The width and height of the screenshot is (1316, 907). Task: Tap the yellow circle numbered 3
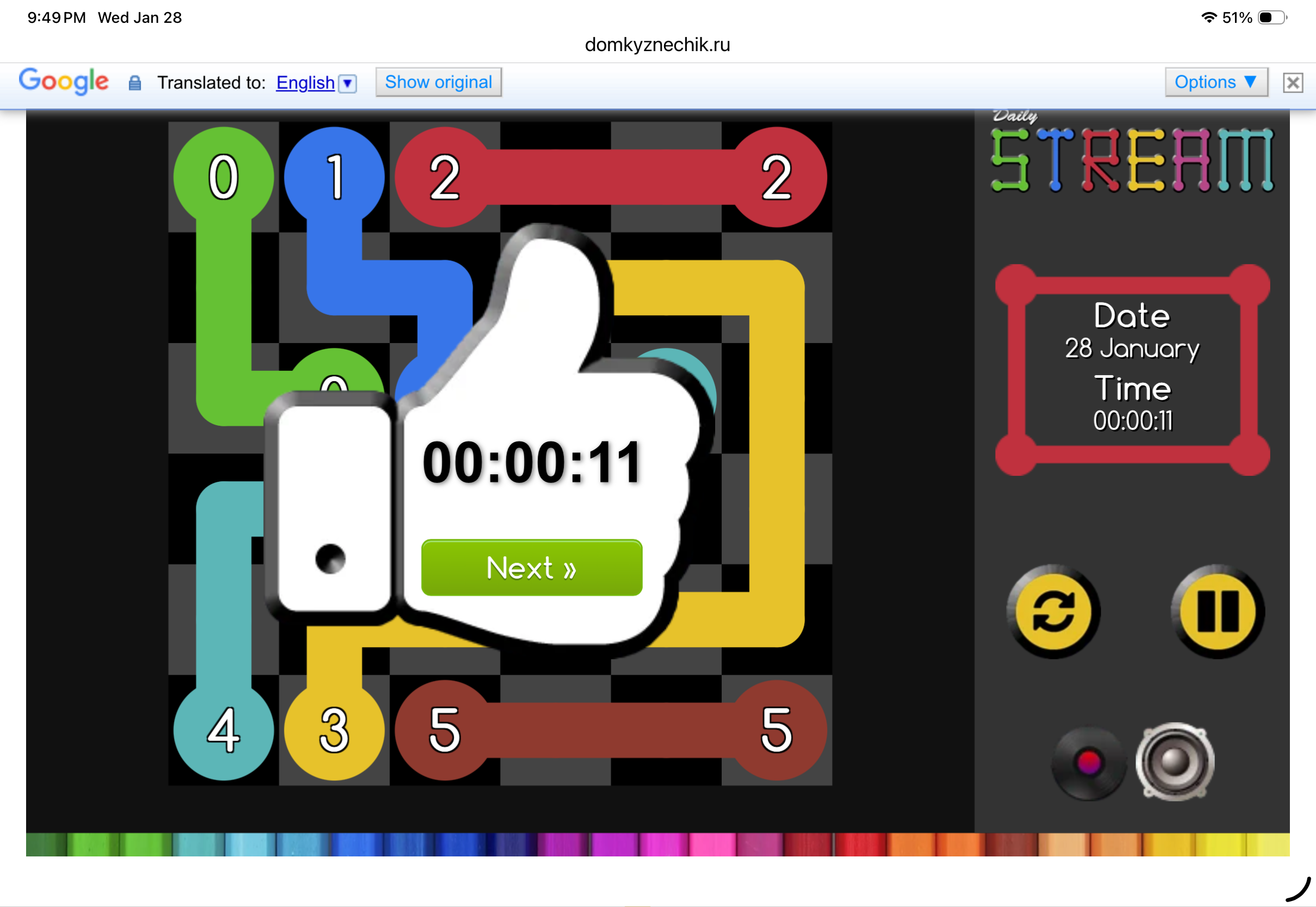click(x=334, y=730)
